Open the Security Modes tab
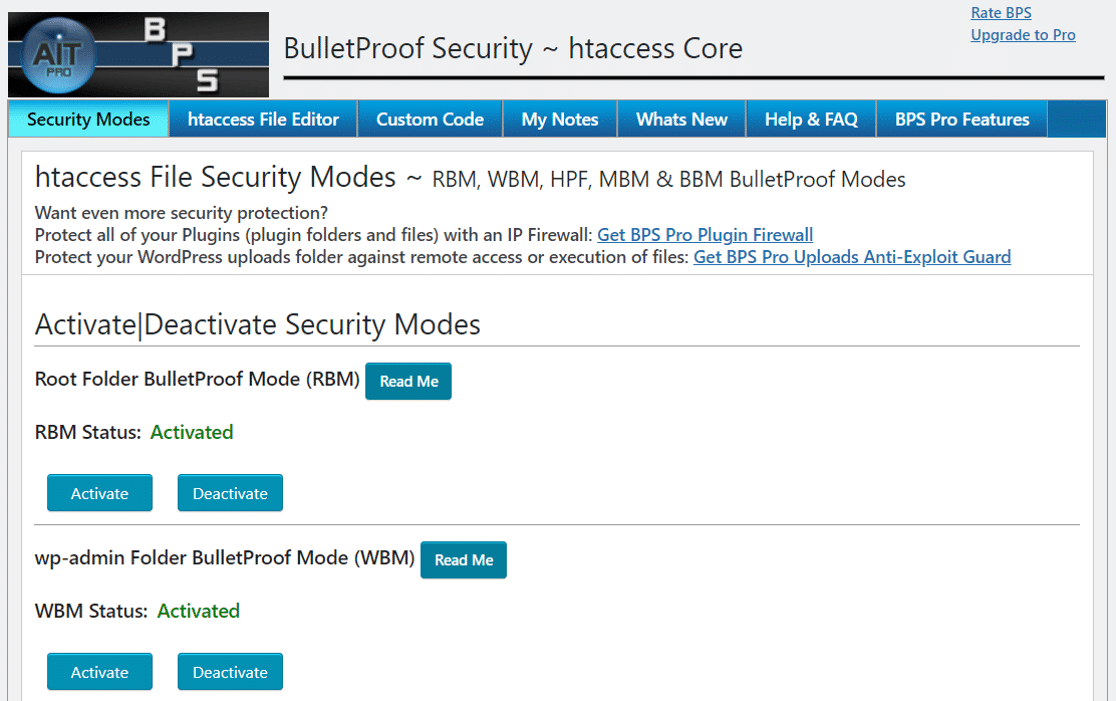The width and height of the screenshot is (1116, 701). 88,118
